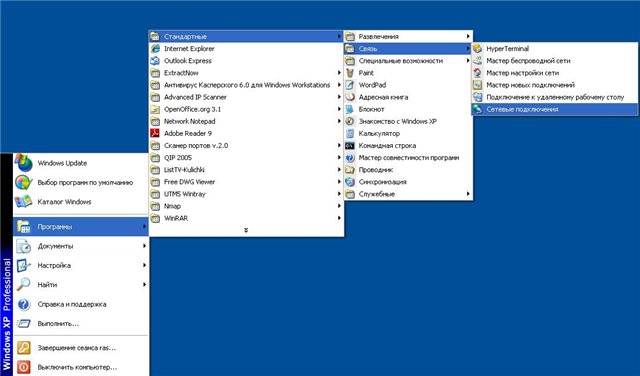
Task: Click the Paint icon
Action: pyautogui.click(x=350, y=73)
